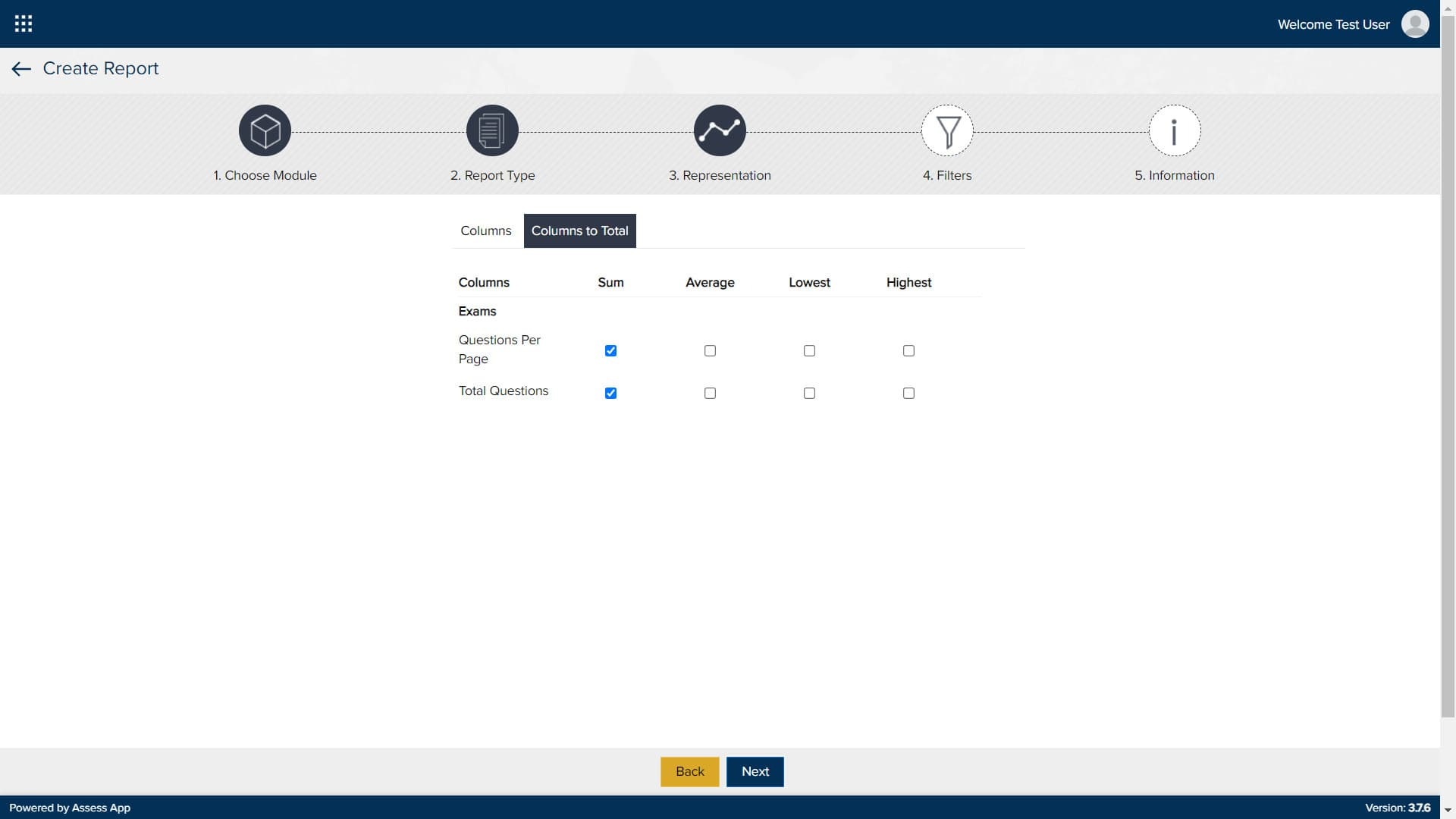Click the Next button
This screenshot has height=819, width=1456.
click(x=755, y=771)
